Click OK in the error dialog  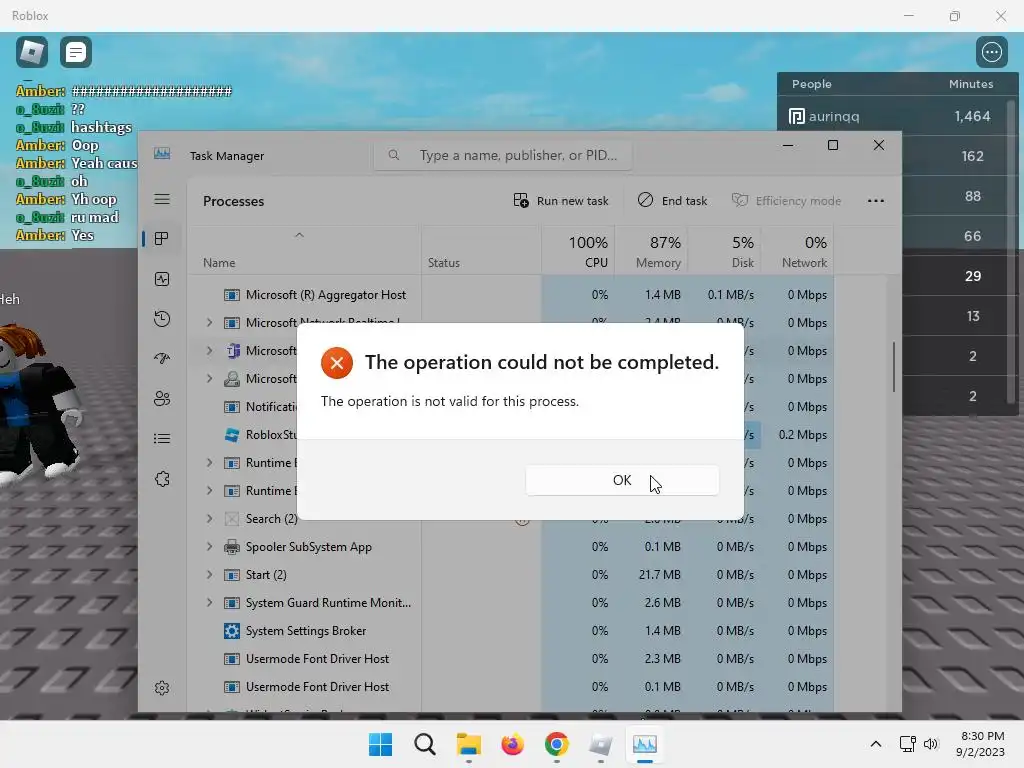pos(622,481)
